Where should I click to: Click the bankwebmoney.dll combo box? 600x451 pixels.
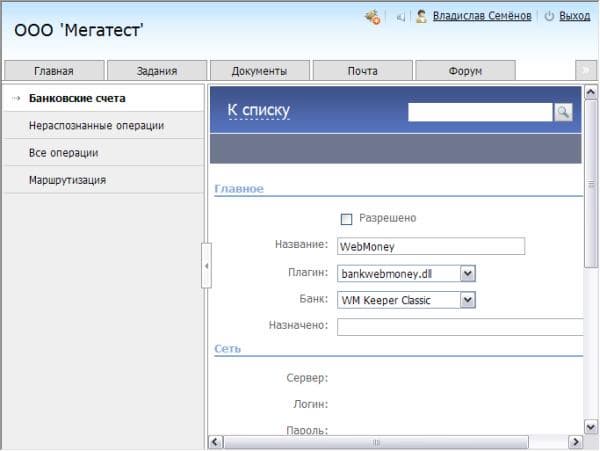click(x=406, y=274)
